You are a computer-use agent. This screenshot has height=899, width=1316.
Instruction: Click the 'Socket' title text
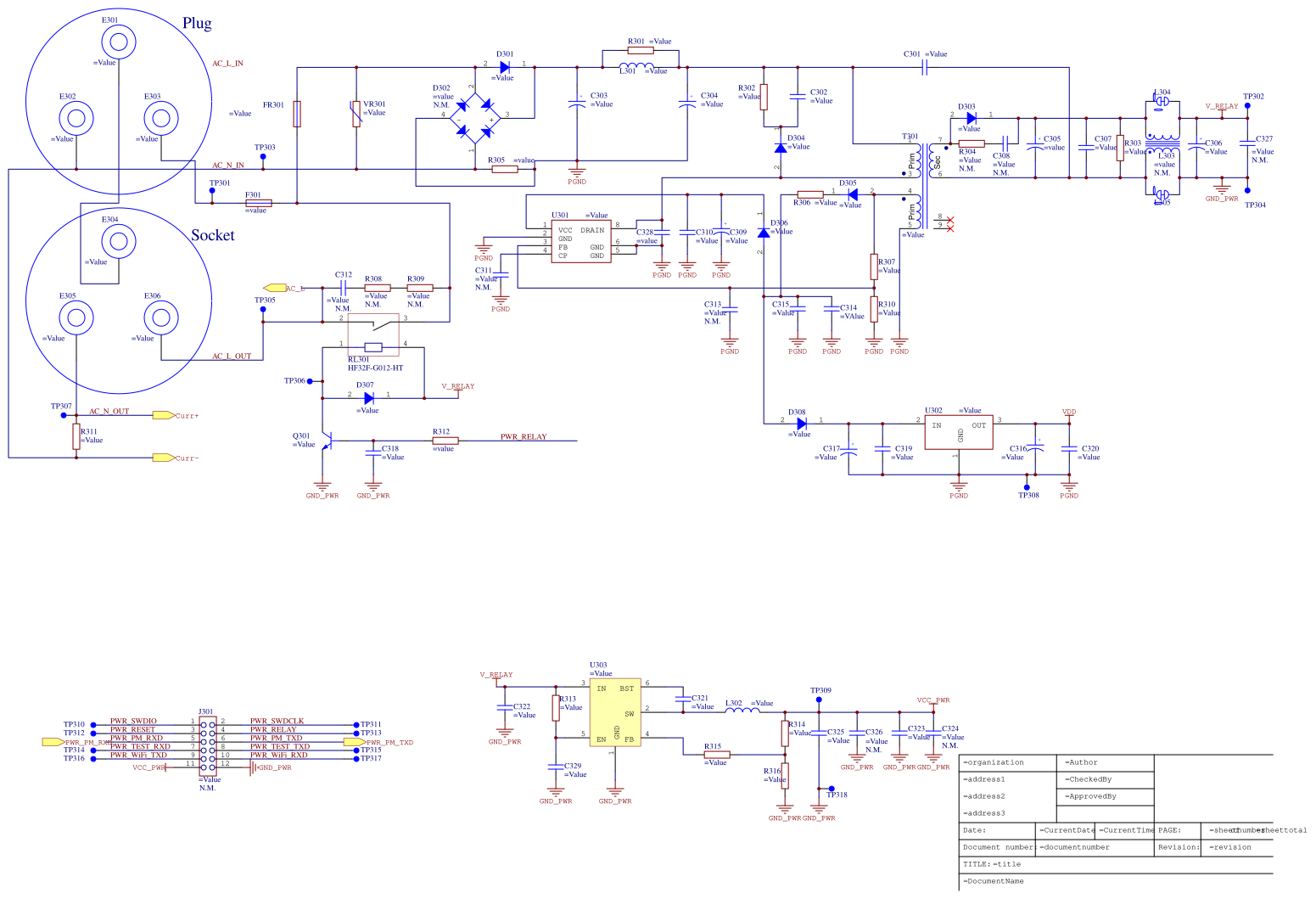[x=212, y=235]
